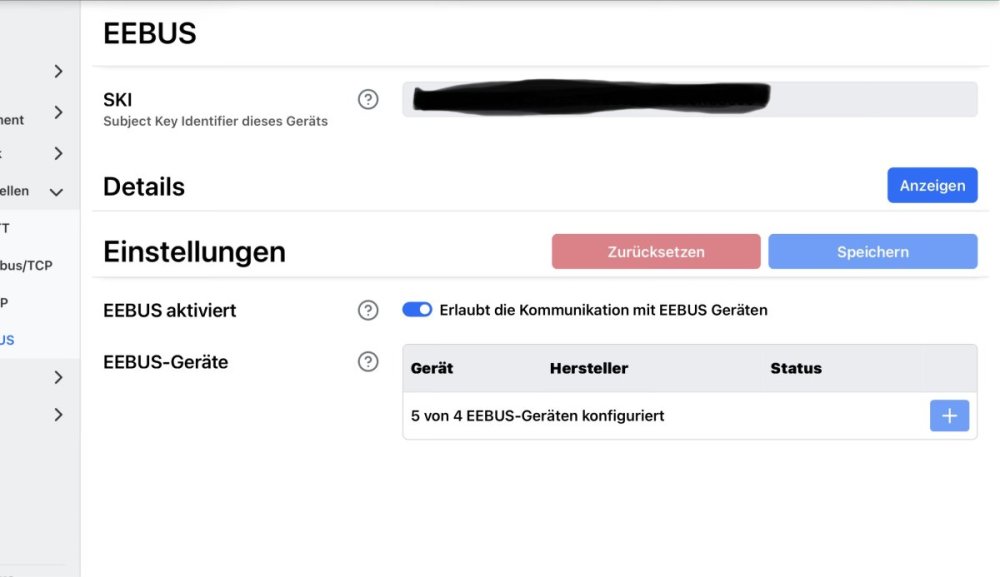Image resolution: width=1000 pixels, height=577 pixels.
Task: Open help icon for EEBUS aktiviert
Action: [x=368, y=310]
